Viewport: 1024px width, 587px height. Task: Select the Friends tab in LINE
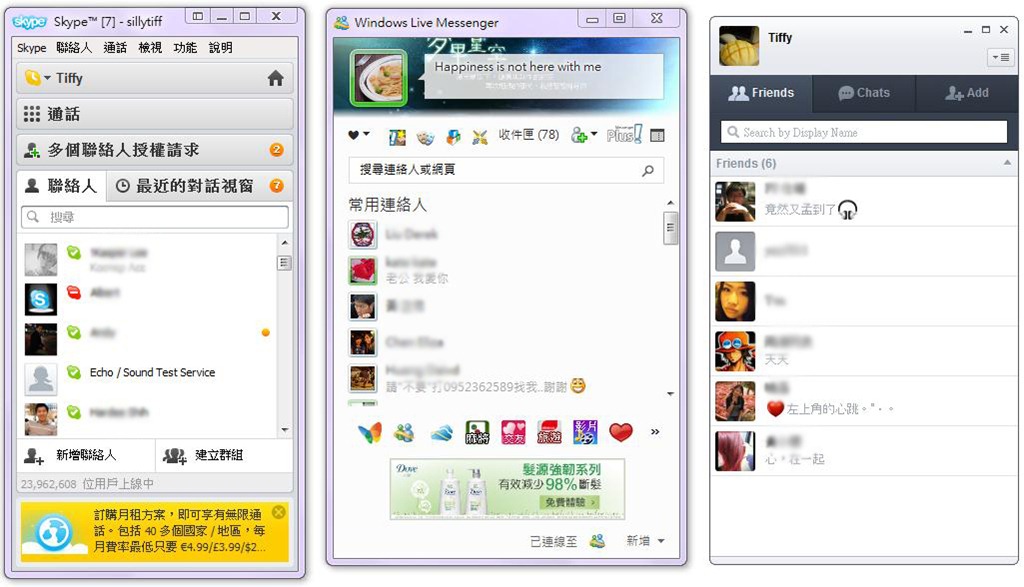pos(761,93)
